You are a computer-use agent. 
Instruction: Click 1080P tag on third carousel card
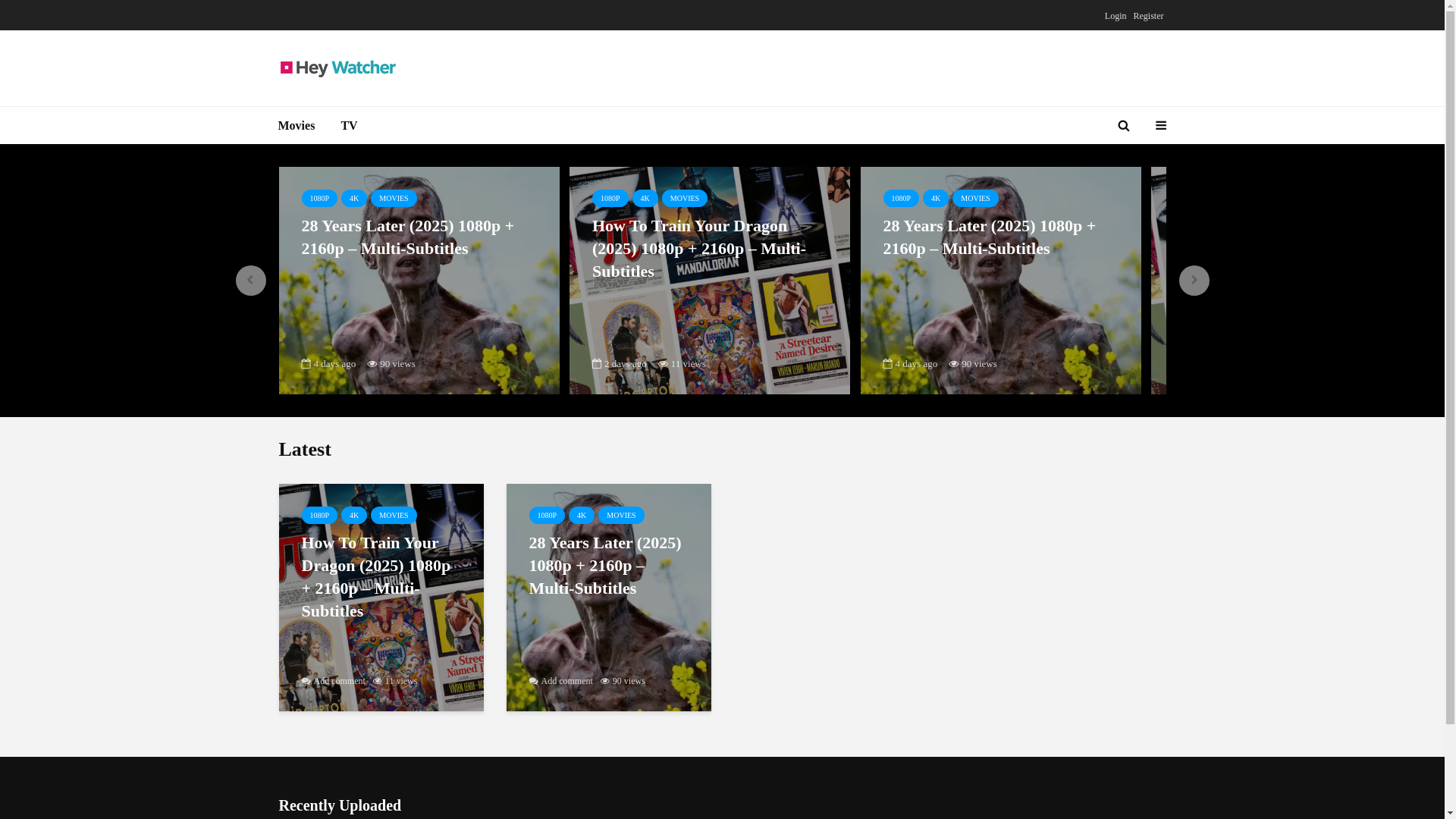(901, 199)
